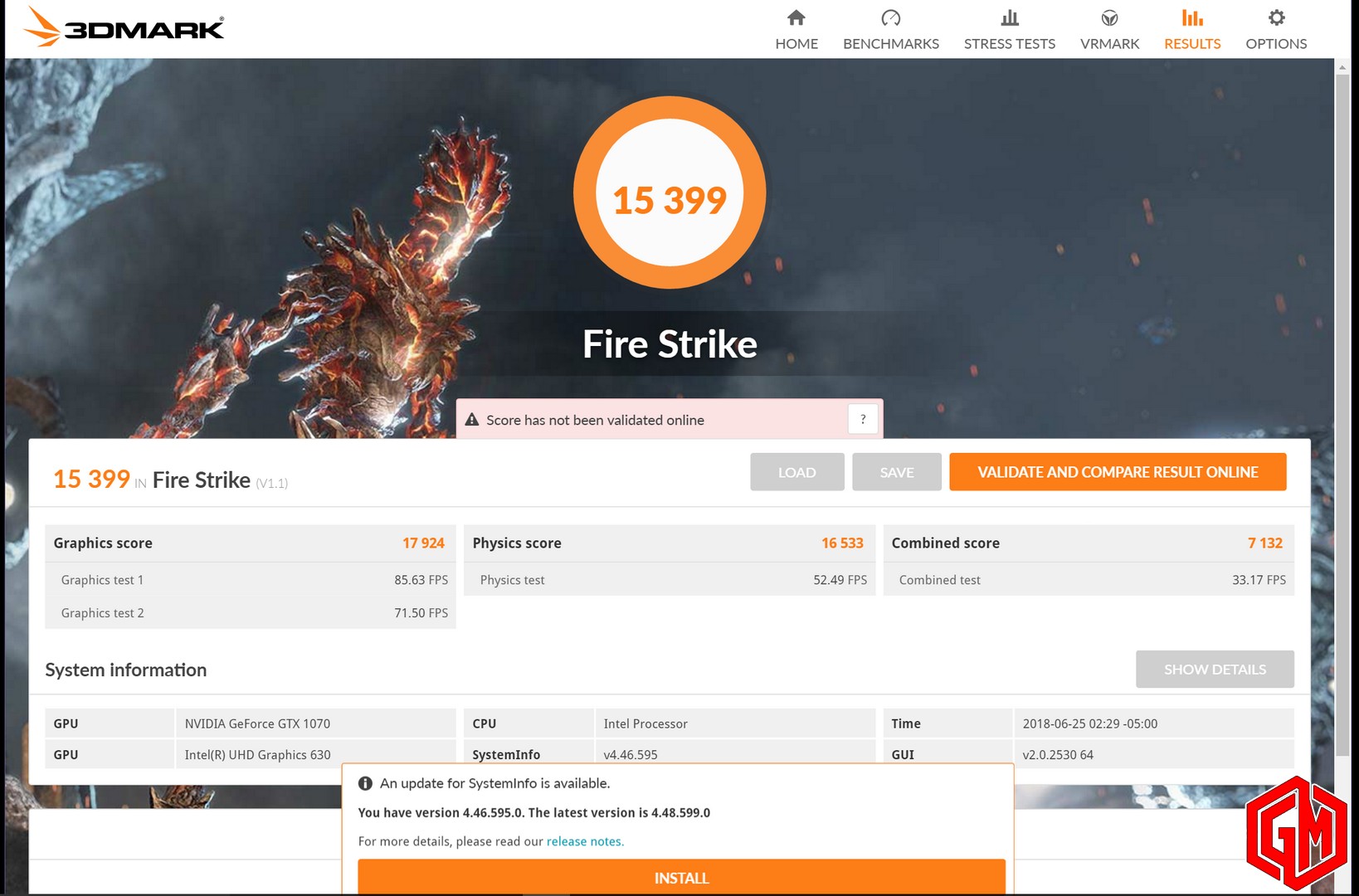Click the Results bars icon

[x=1192, y=17]
